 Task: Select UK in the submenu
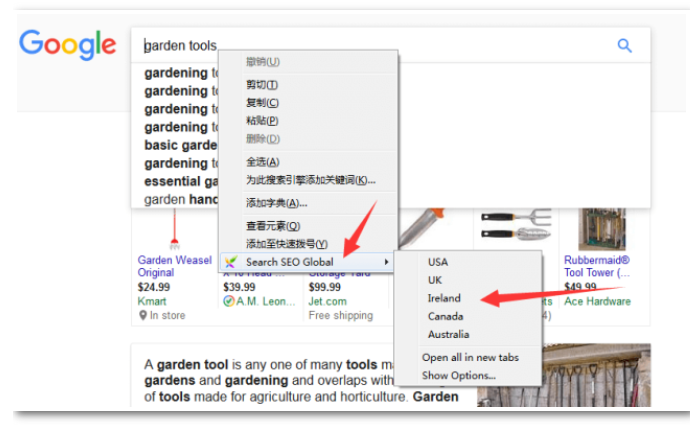[x=435, y=280]
